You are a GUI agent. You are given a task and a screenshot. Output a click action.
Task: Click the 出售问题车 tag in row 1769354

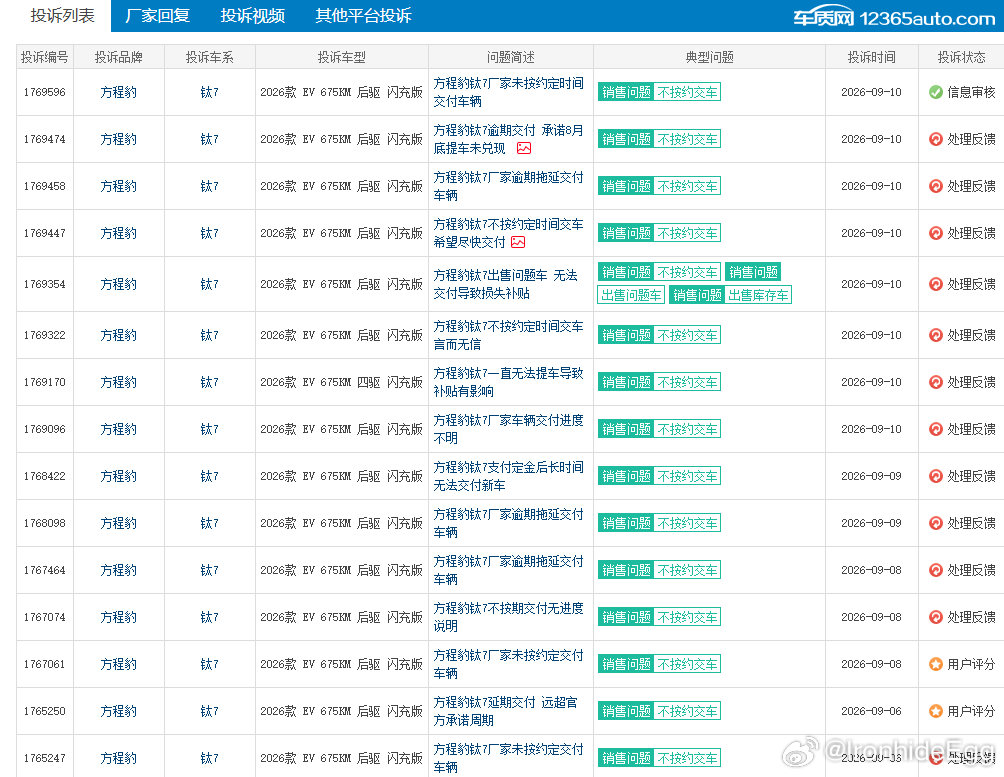(x=631, y=295)
